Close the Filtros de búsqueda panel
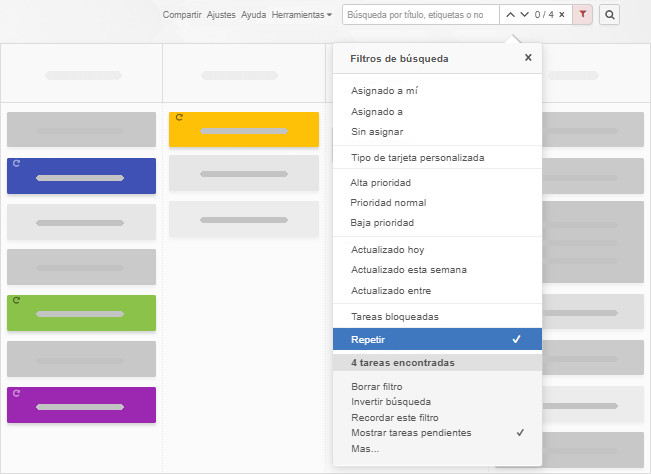Screen dimensions: 651x474 tap(528, 58)
